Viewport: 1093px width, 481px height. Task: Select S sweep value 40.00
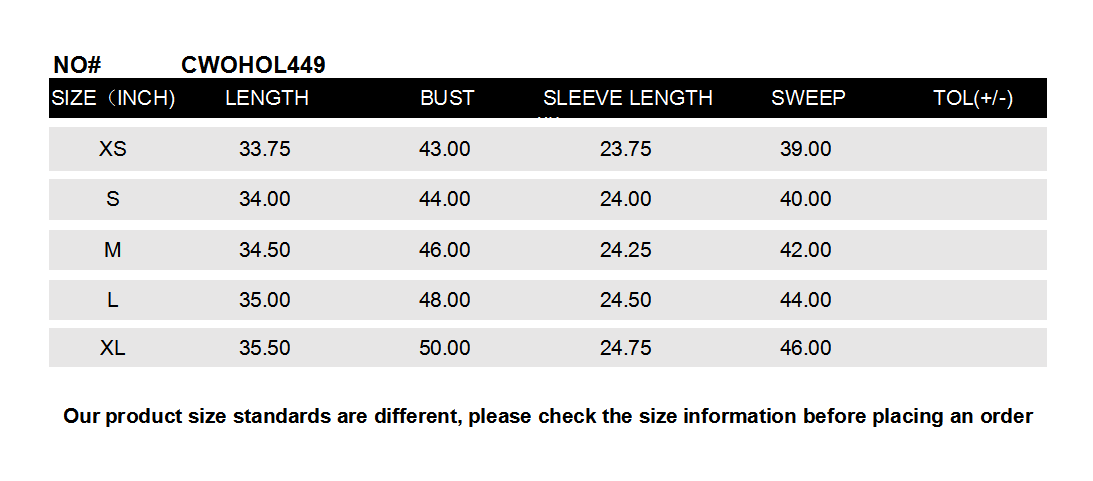(x=806, y=199)
